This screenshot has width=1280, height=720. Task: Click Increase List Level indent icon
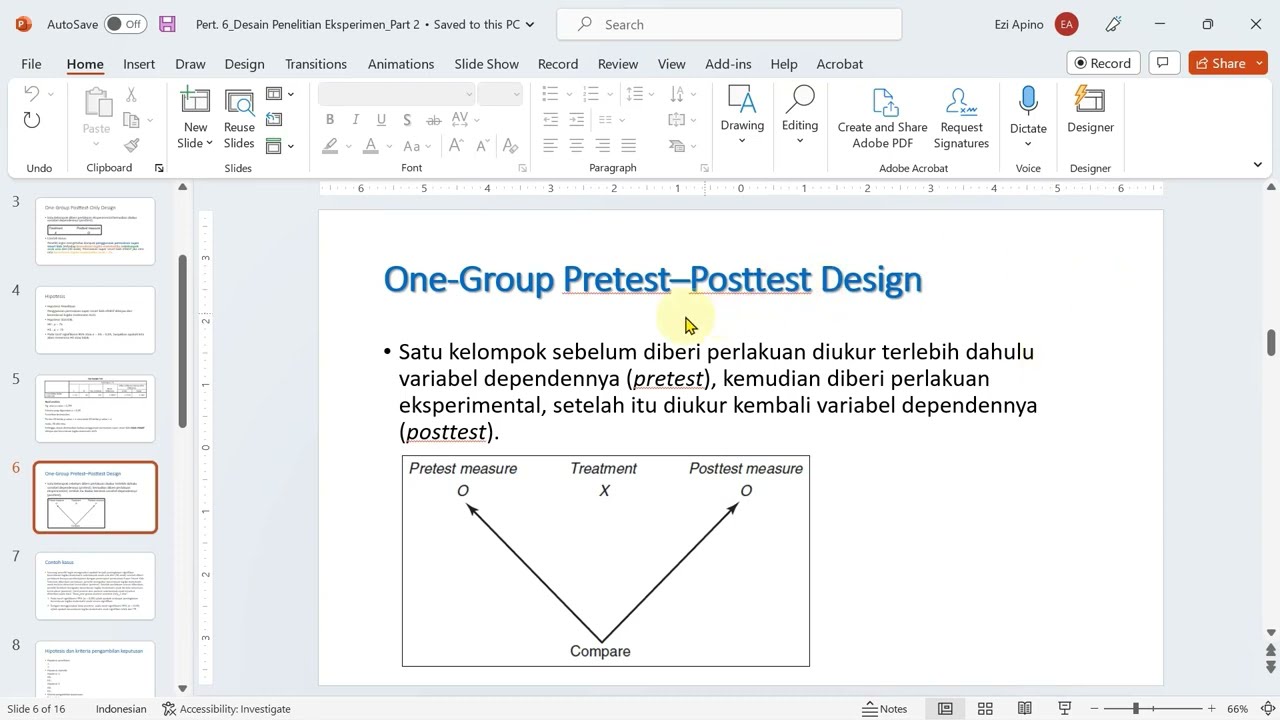(x=576, y=120)
